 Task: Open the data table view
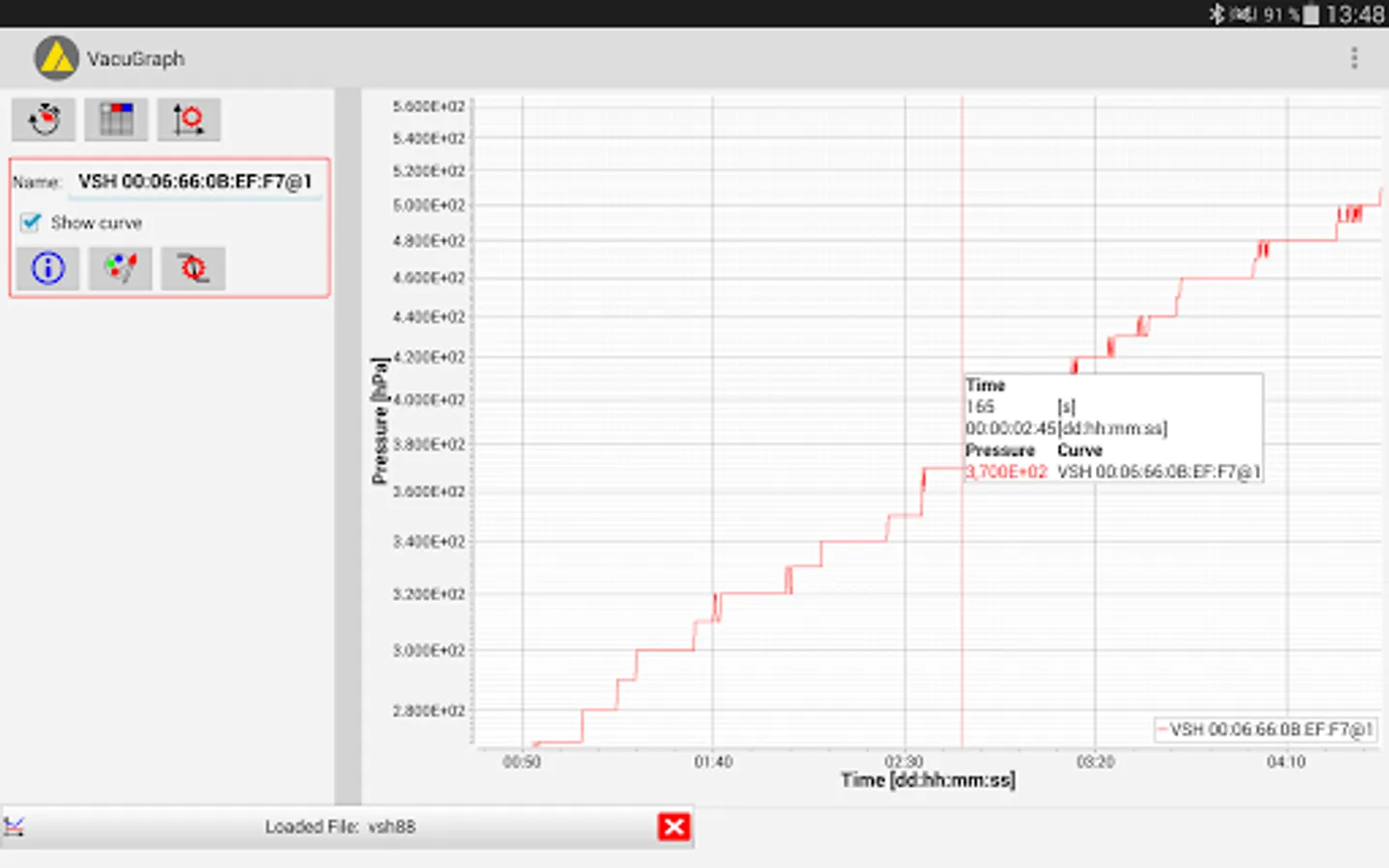click(x=116, y=119)
